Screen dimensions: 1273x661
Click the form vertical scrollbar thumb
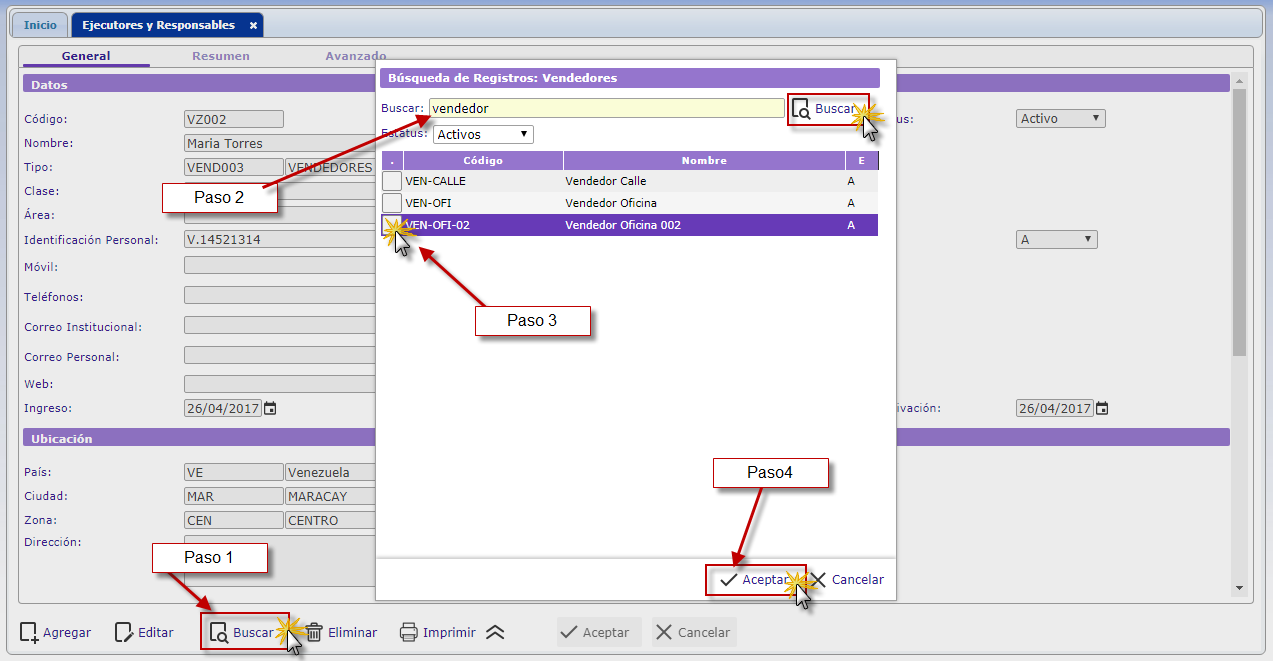point(1240,222)
